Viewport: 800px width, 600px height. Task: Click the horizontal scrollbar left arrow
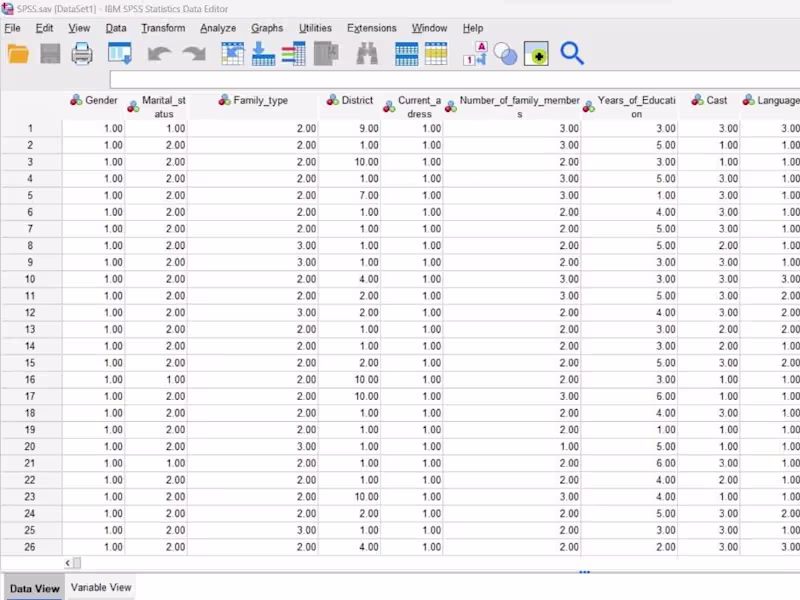[68, 563]
